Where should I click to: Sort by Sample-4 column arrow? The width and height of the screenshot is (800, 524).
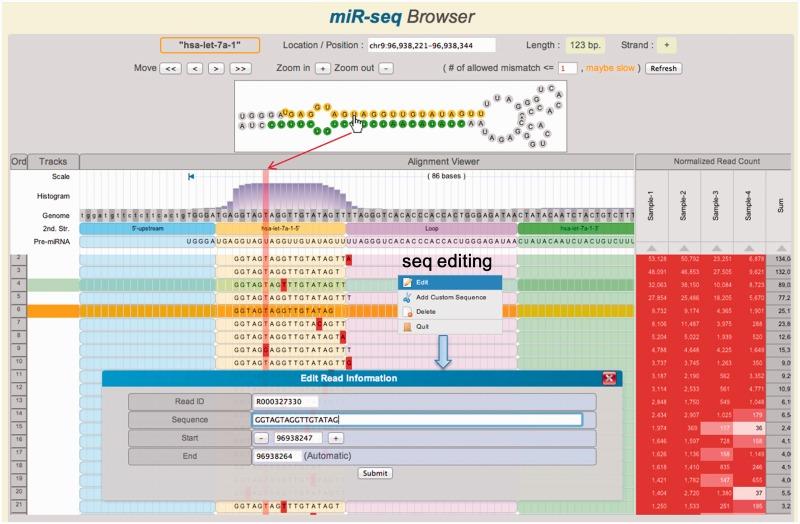[749, 248]
